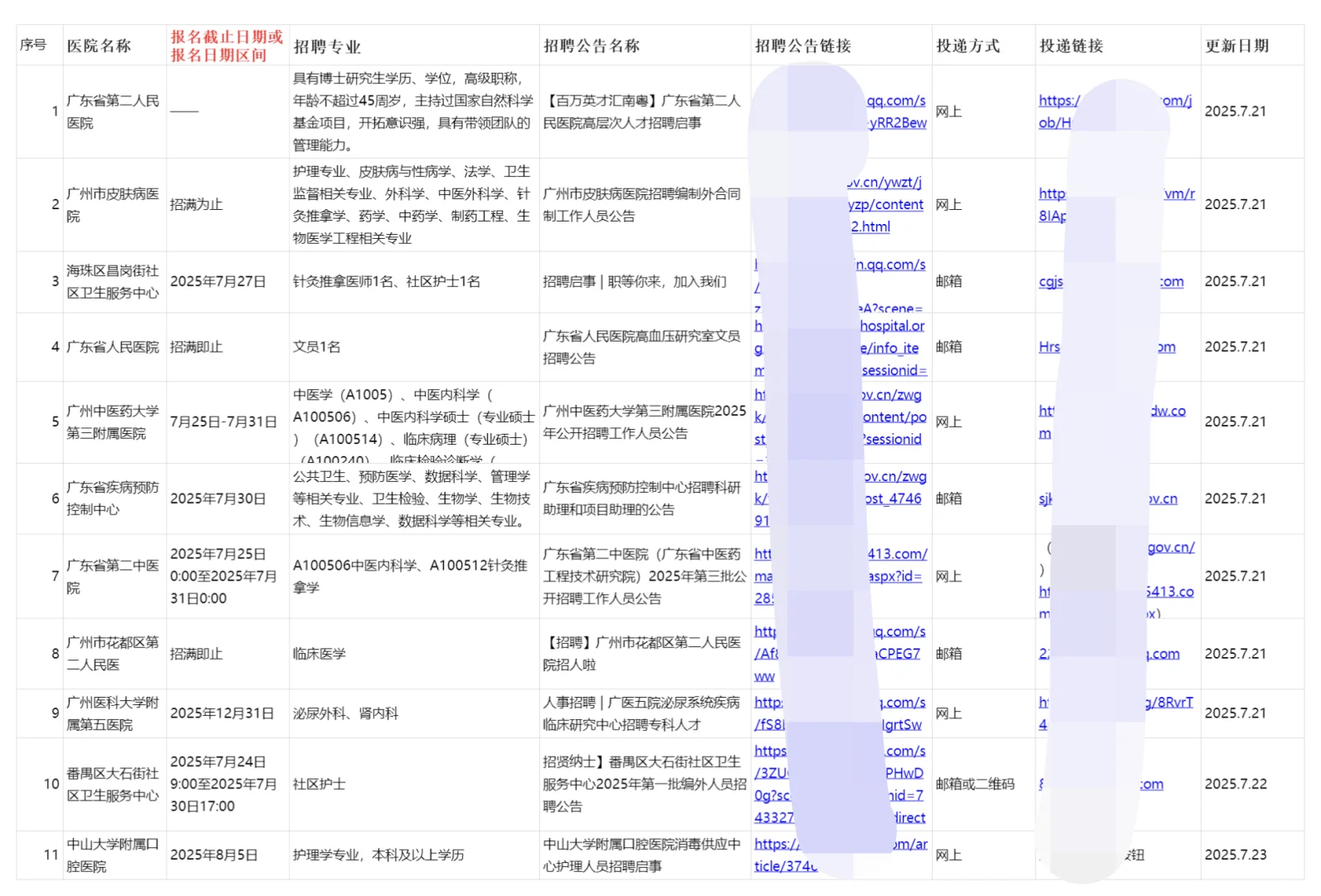
Task: Click the 招聘公告名称 column header
Action: [x=592, y=46]
